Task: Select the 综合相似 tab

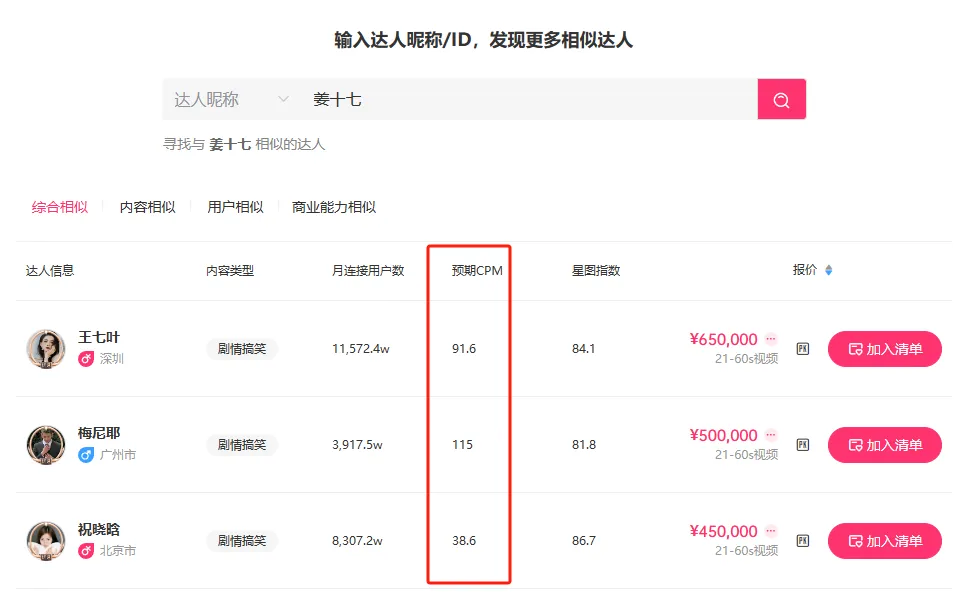Action: [x=60, y=207]
